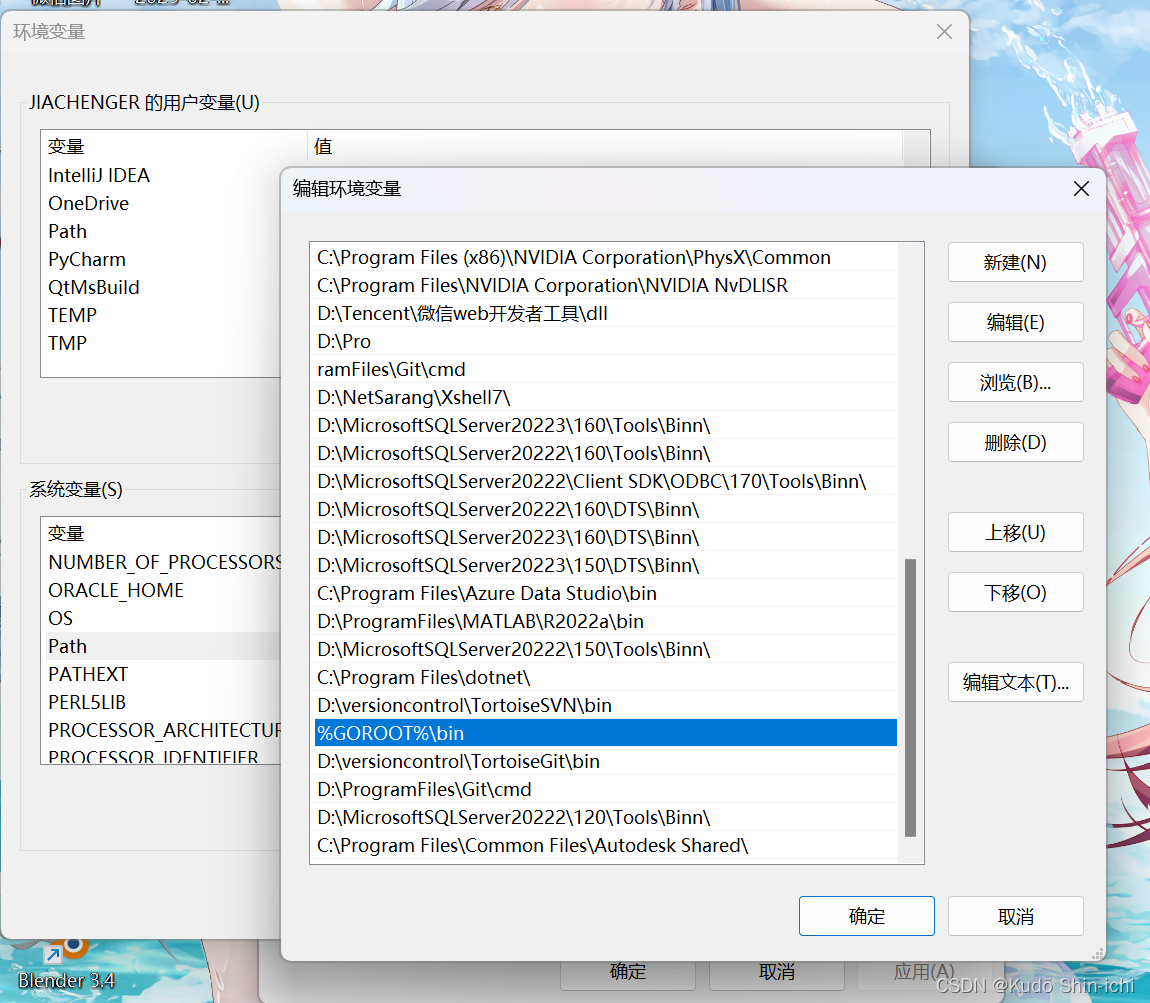This screenshot has height=1003, width=1150.
Task: Click 取消 in background properties window
Action: click(x=777, y=972)
